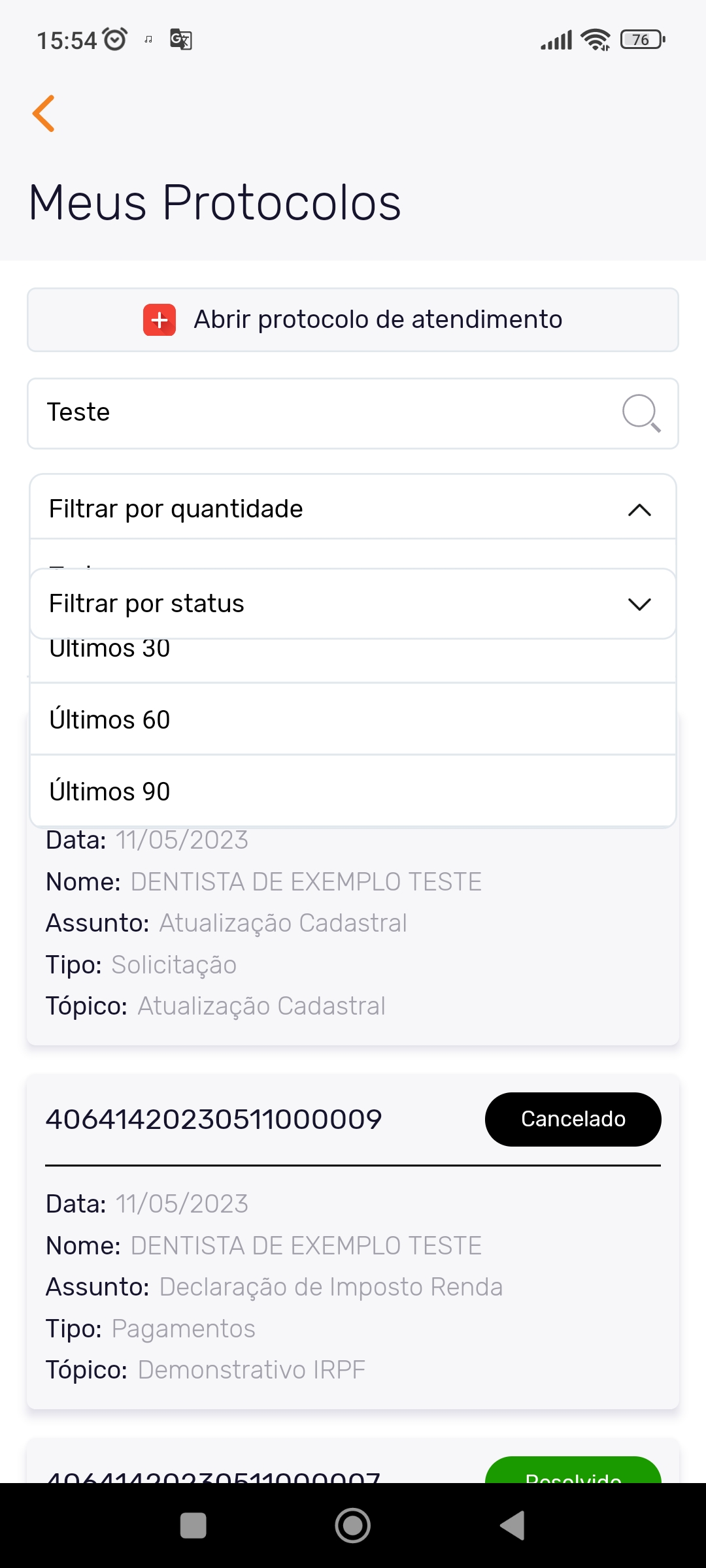This screenshot has width=706, height=1568.
Task: Tap the orange back arrow
Action: point(44,114)
